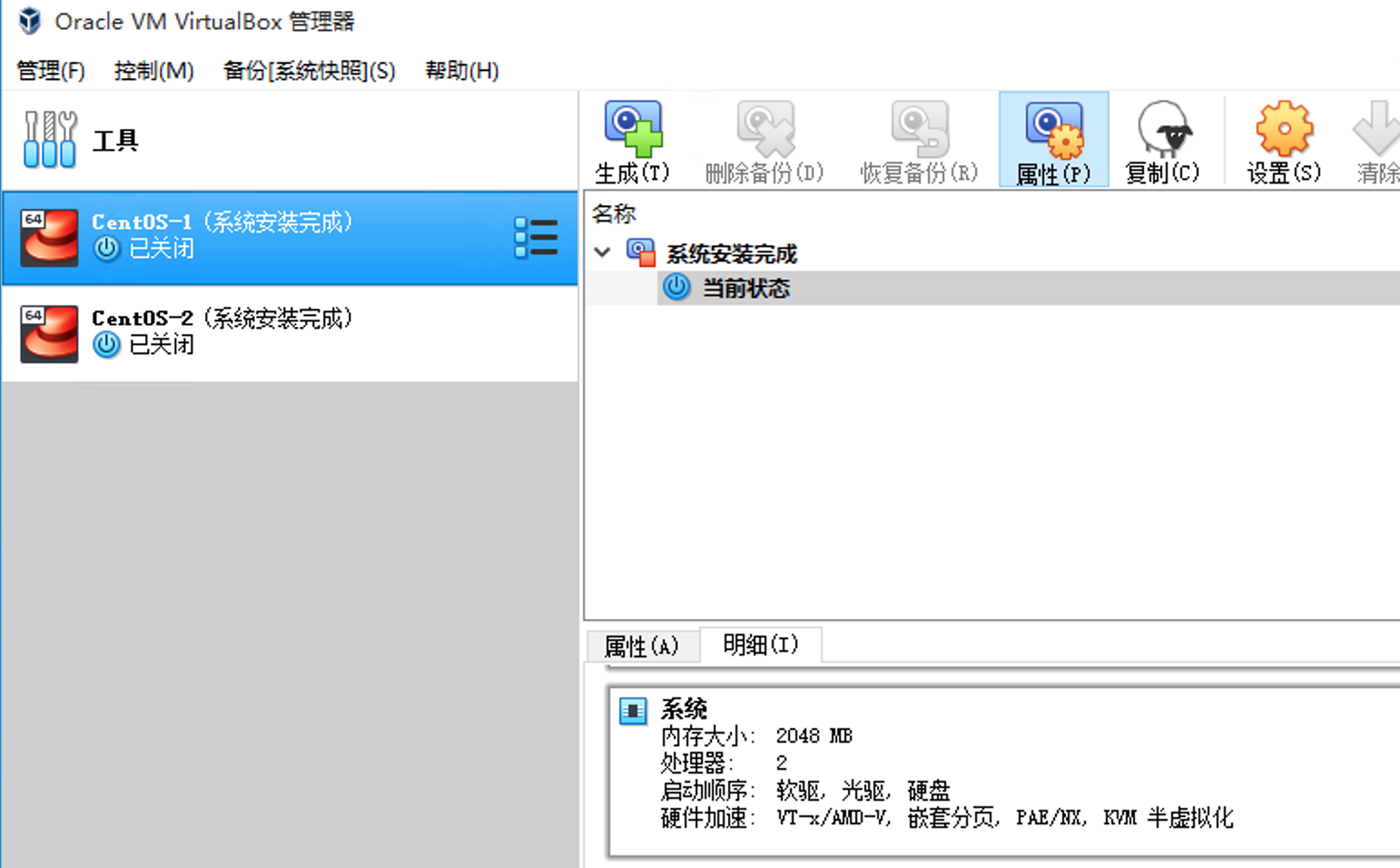
Task: Click the 系统安装完成 snapshot icon in tree
Action: (641, 252)
